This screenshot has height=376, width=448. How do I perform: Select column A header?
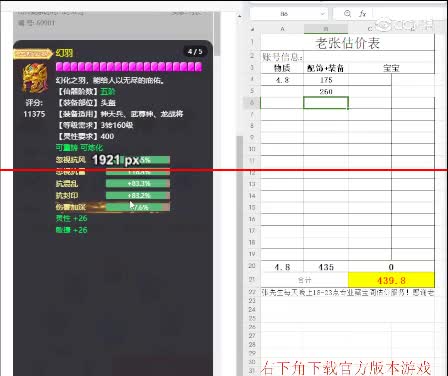coord(282,29)
